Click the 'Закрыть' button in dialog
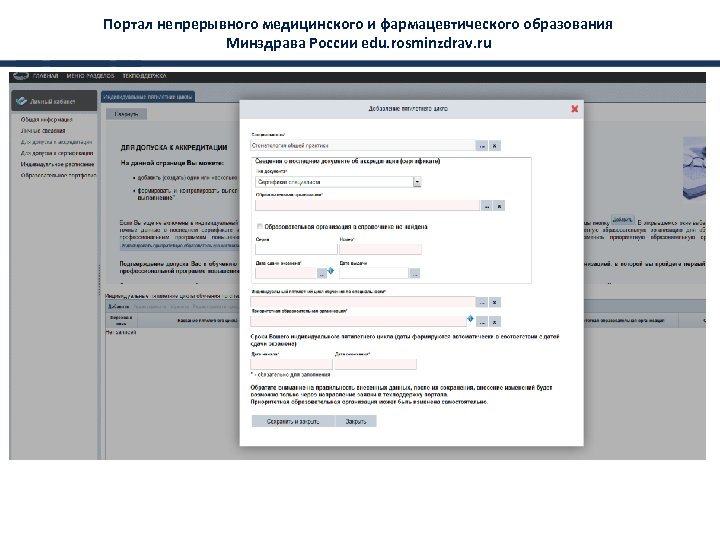The width and height of the screenshot is (720, 540). pos(356,421)
